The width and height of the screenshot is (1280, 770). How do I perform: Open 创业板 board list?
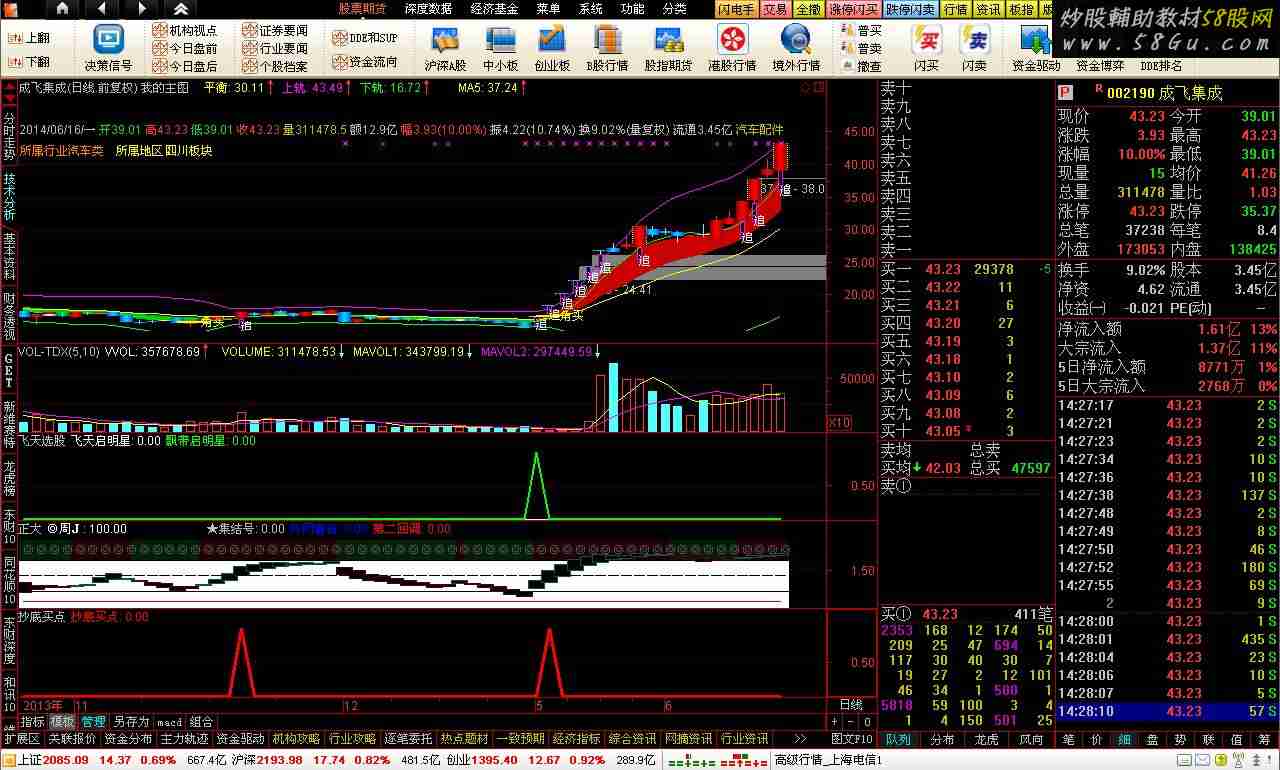[x=552, y=49]
